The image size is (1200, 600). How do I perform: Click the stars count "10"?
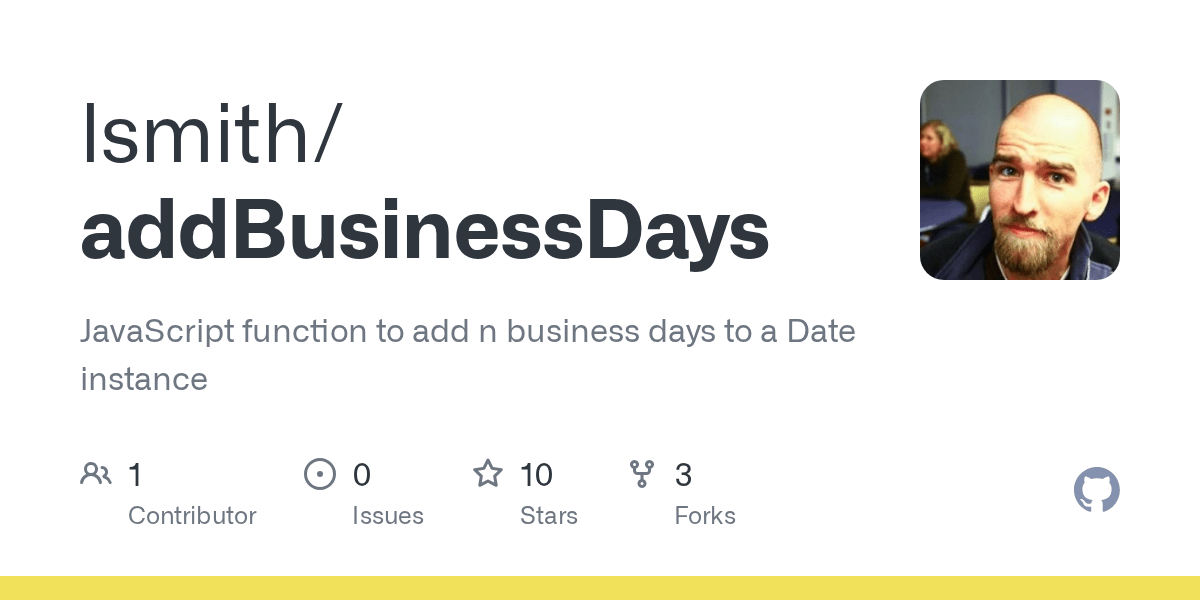click(537, 475)
